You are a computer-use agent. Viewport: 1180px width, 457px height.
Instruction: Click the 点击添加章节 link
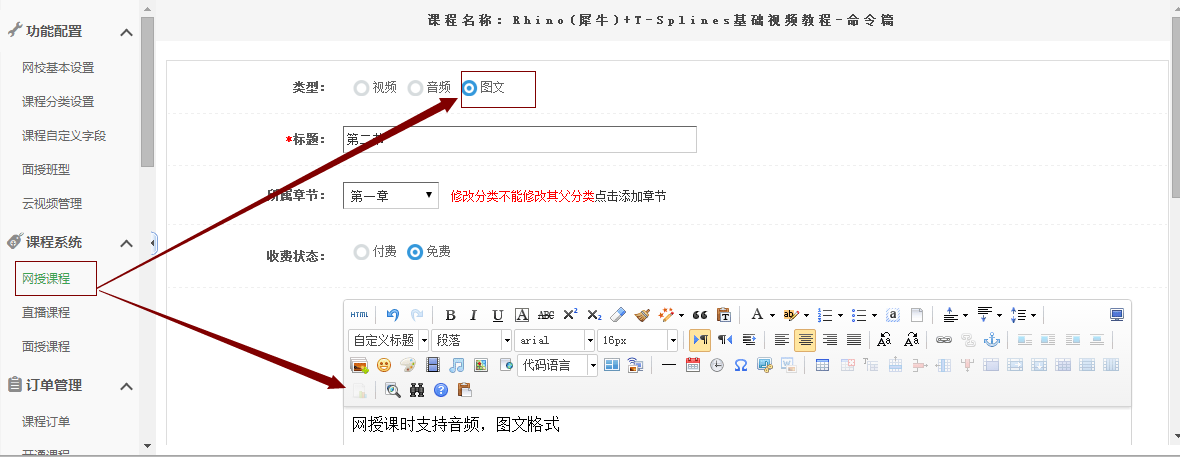(x=630, y=196)
